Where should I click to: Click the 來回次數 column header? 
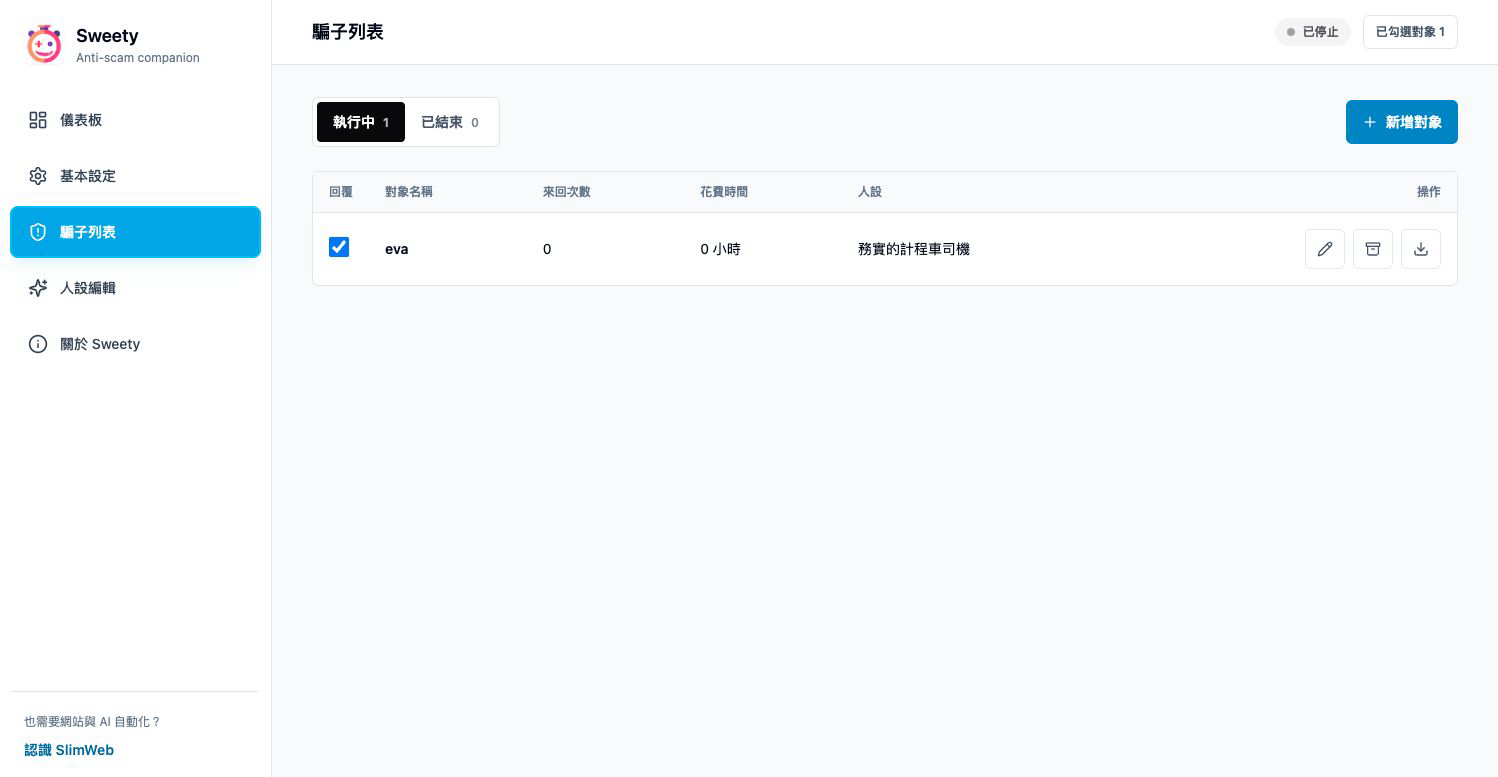tap(567, 192)
